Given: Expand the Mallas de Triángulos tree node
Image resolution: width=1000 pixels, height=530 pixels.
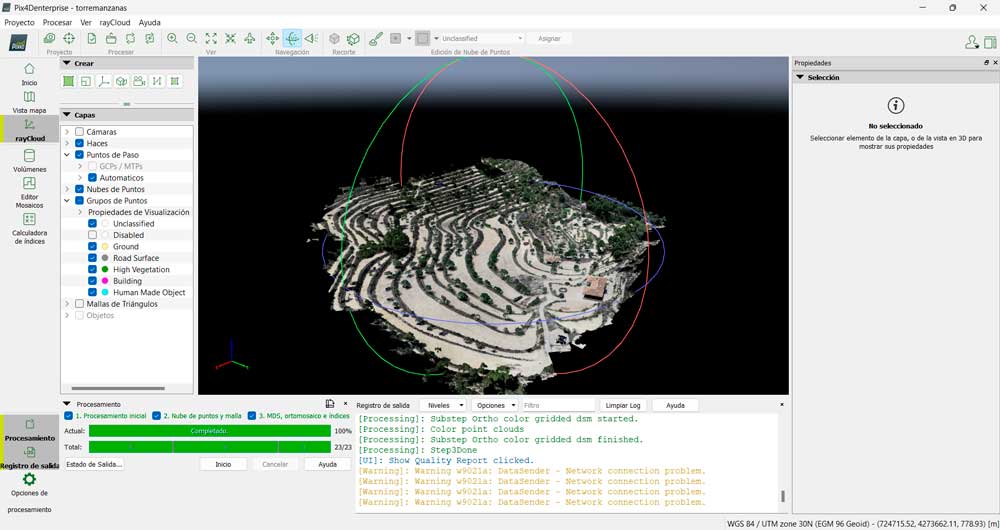Looking at the screenshot, I should (67, 304).
